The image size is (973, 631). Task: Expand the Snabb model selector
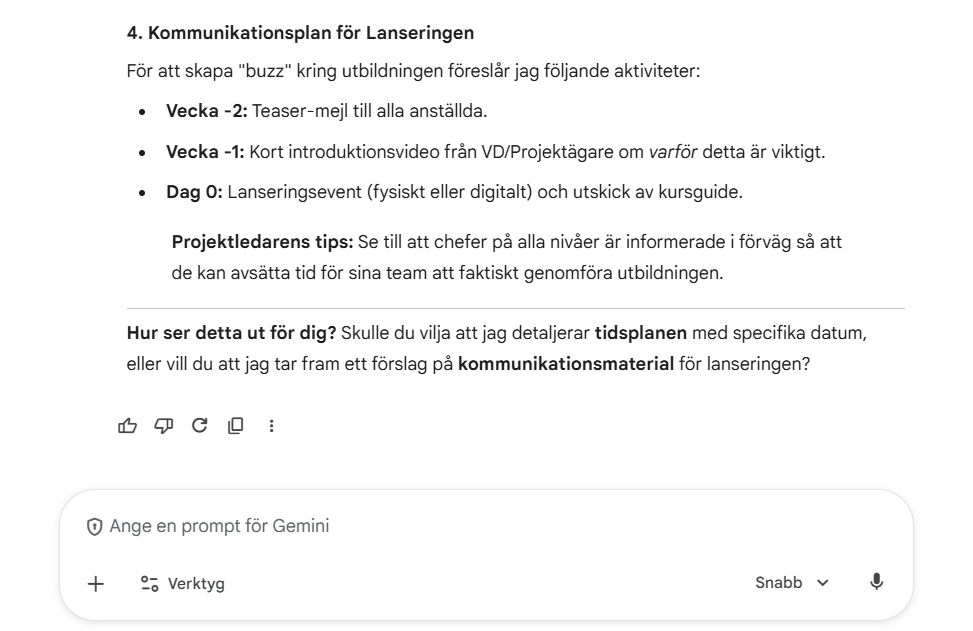click(x=791, y=583)
